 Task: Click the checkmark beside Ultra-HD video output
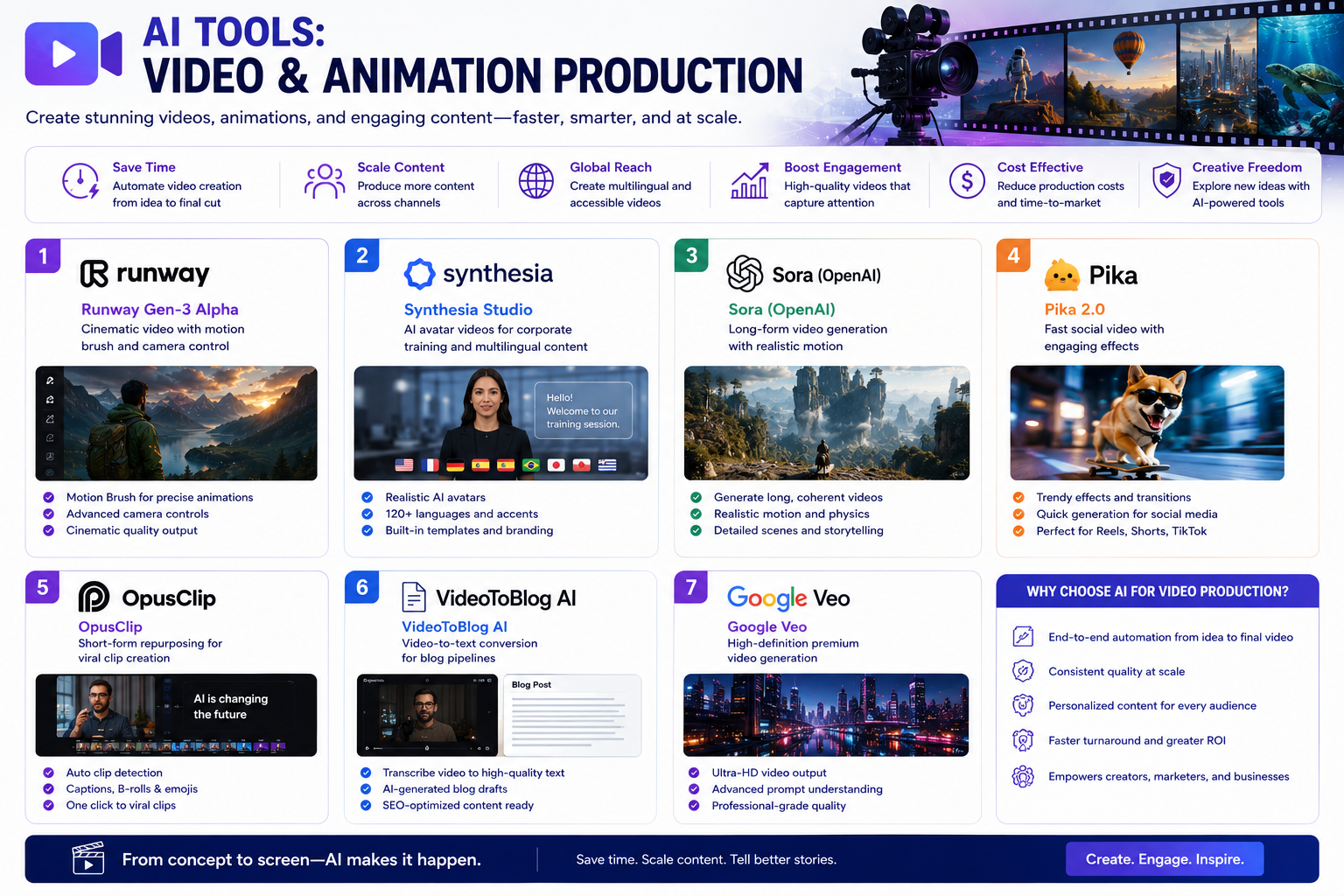694,773
